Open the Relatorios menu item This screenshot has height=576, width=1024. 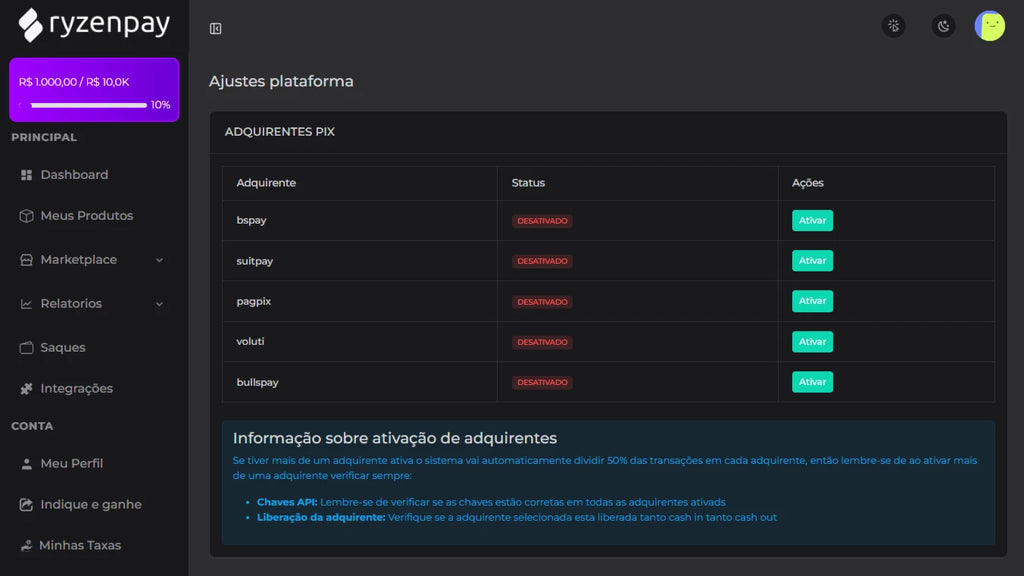[71, 304]
